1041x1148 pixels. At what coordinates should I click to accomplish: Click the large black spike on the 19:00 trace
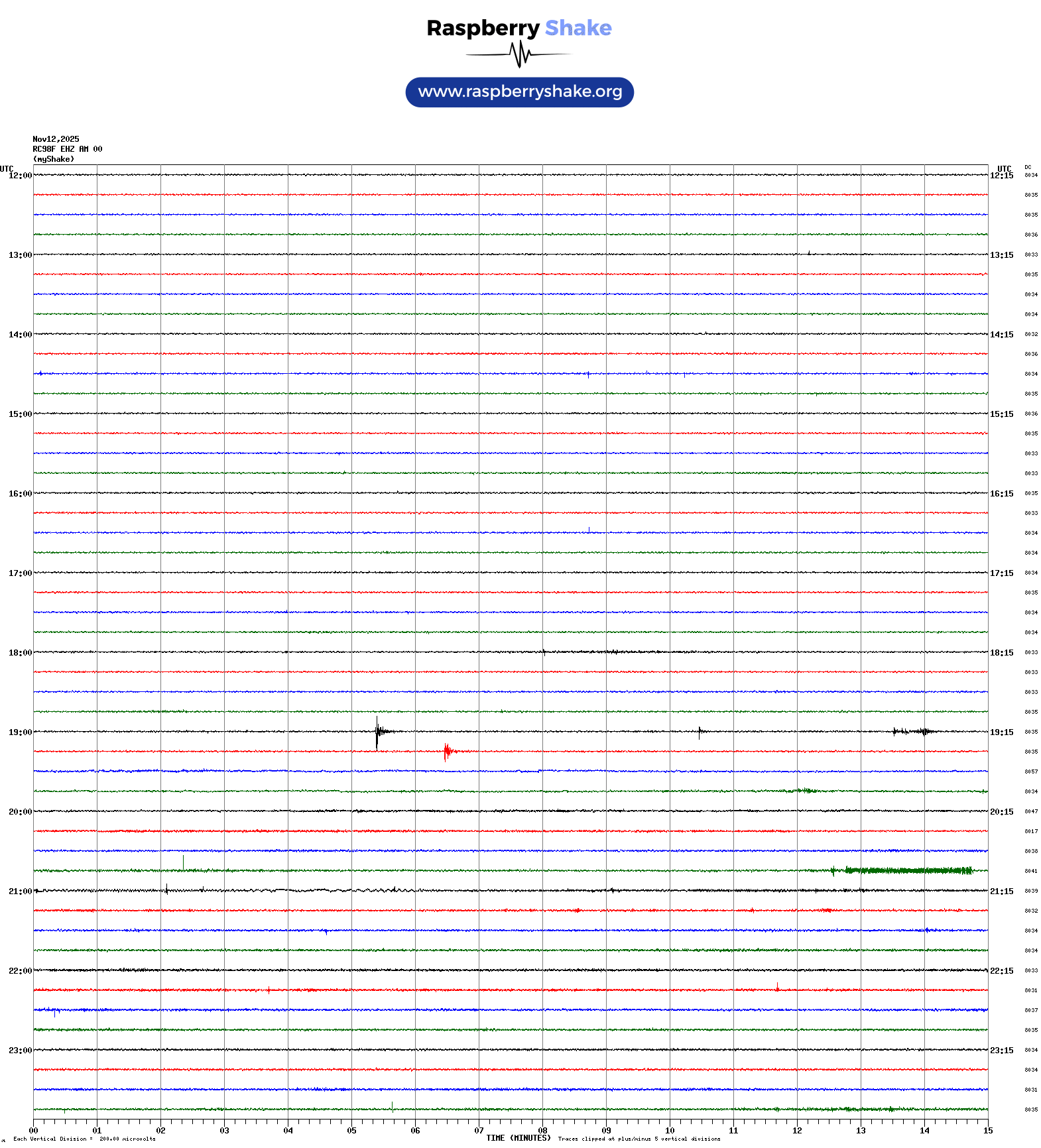377,732
